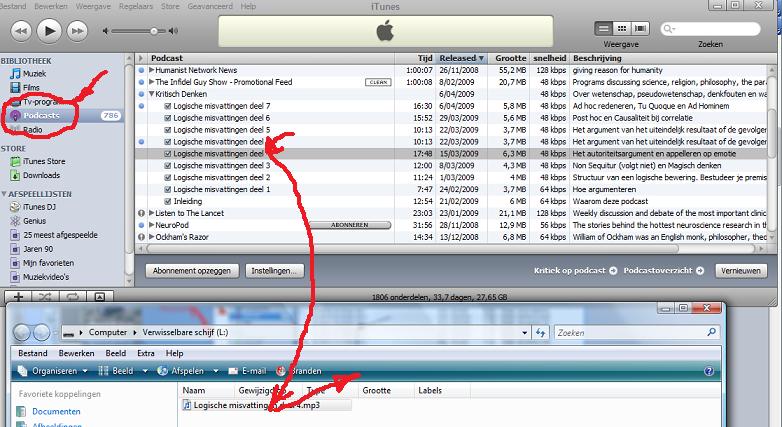Click the Play button in iTunes
The image size is (782, 427).
(x=49, y=31)
